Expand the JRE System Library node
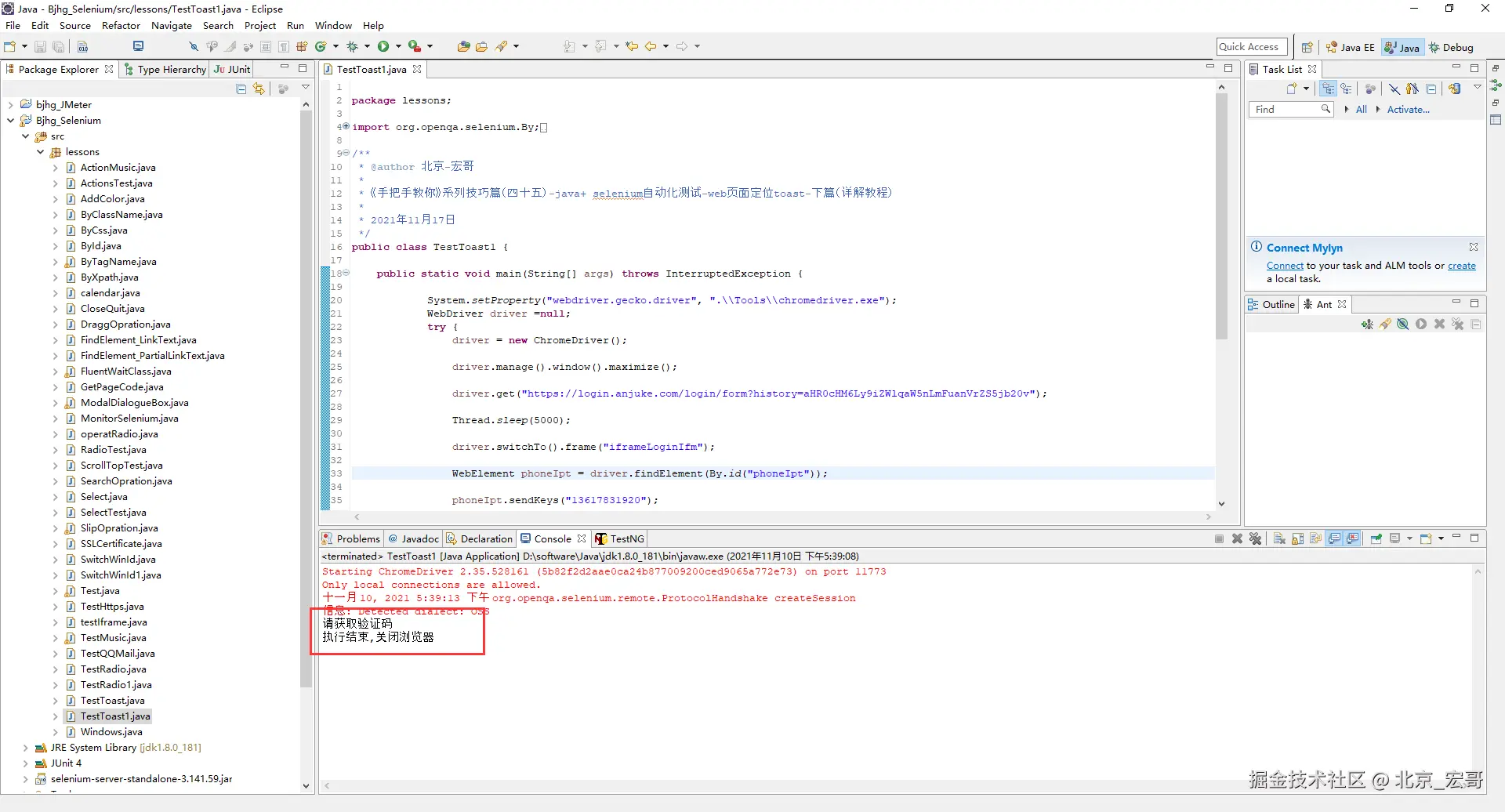Image resolution: width=1505 pixels, height=812 pixels. (x=25, y=748)
